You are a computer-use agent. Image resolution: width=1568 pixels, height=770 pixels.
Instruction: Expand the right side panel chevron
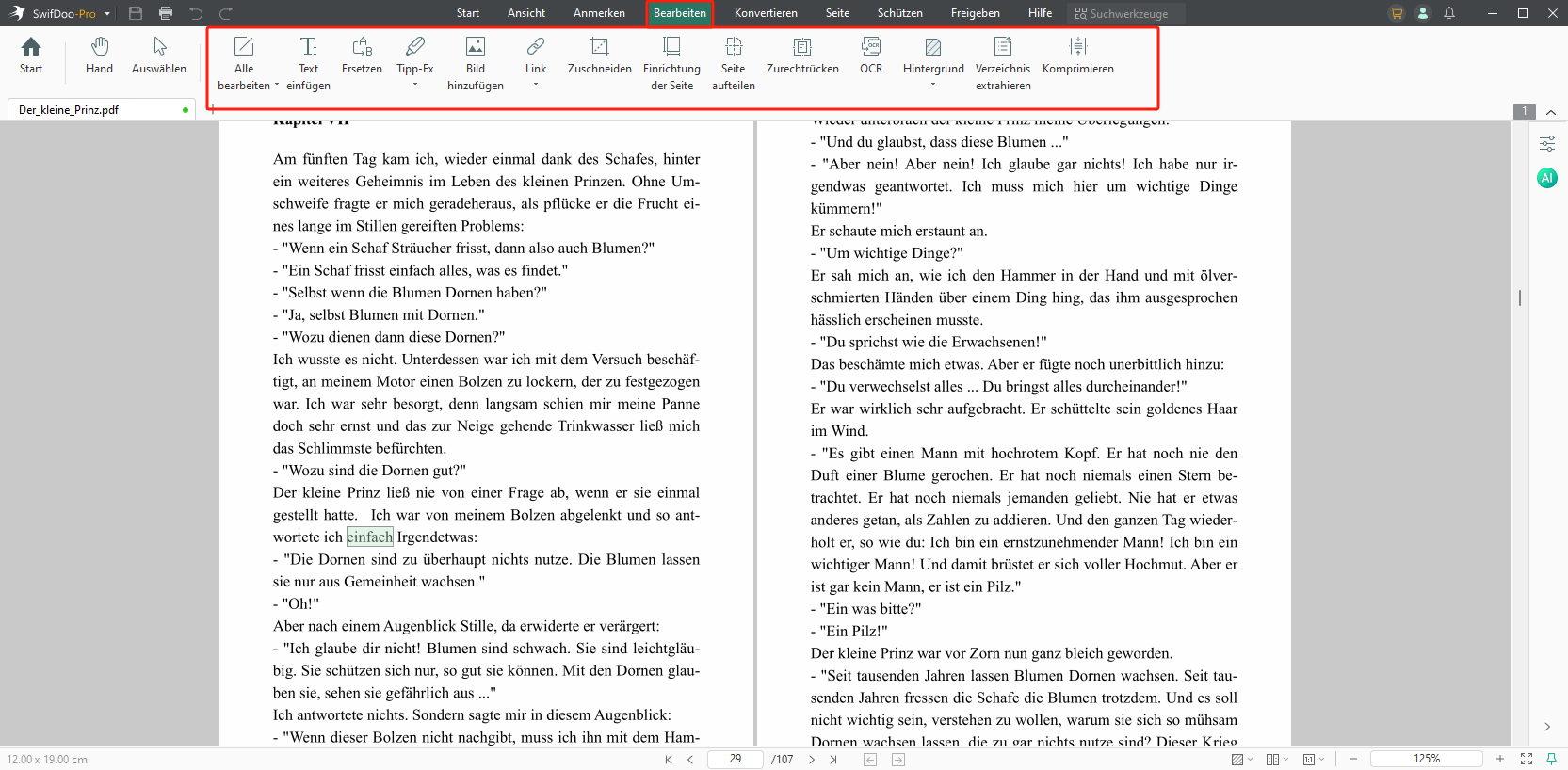1547,727
